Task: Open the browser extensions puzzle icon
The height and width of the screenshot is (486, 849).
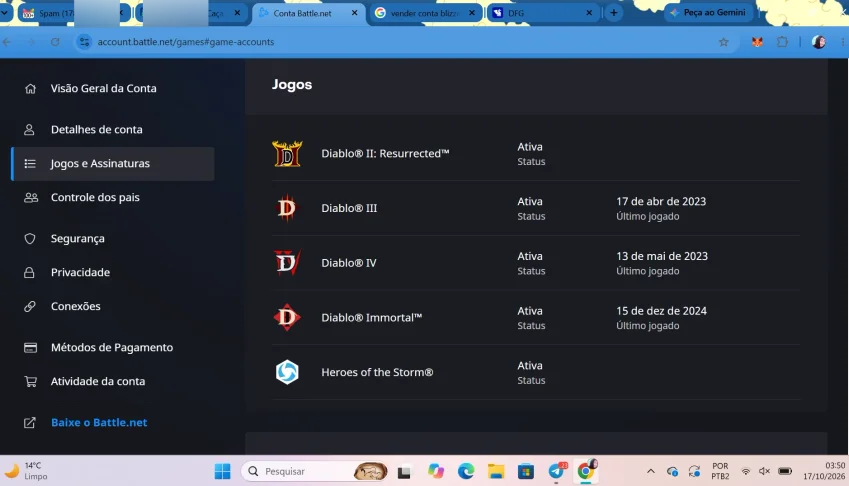Action: pyautogui.click(x=782, y=42)
